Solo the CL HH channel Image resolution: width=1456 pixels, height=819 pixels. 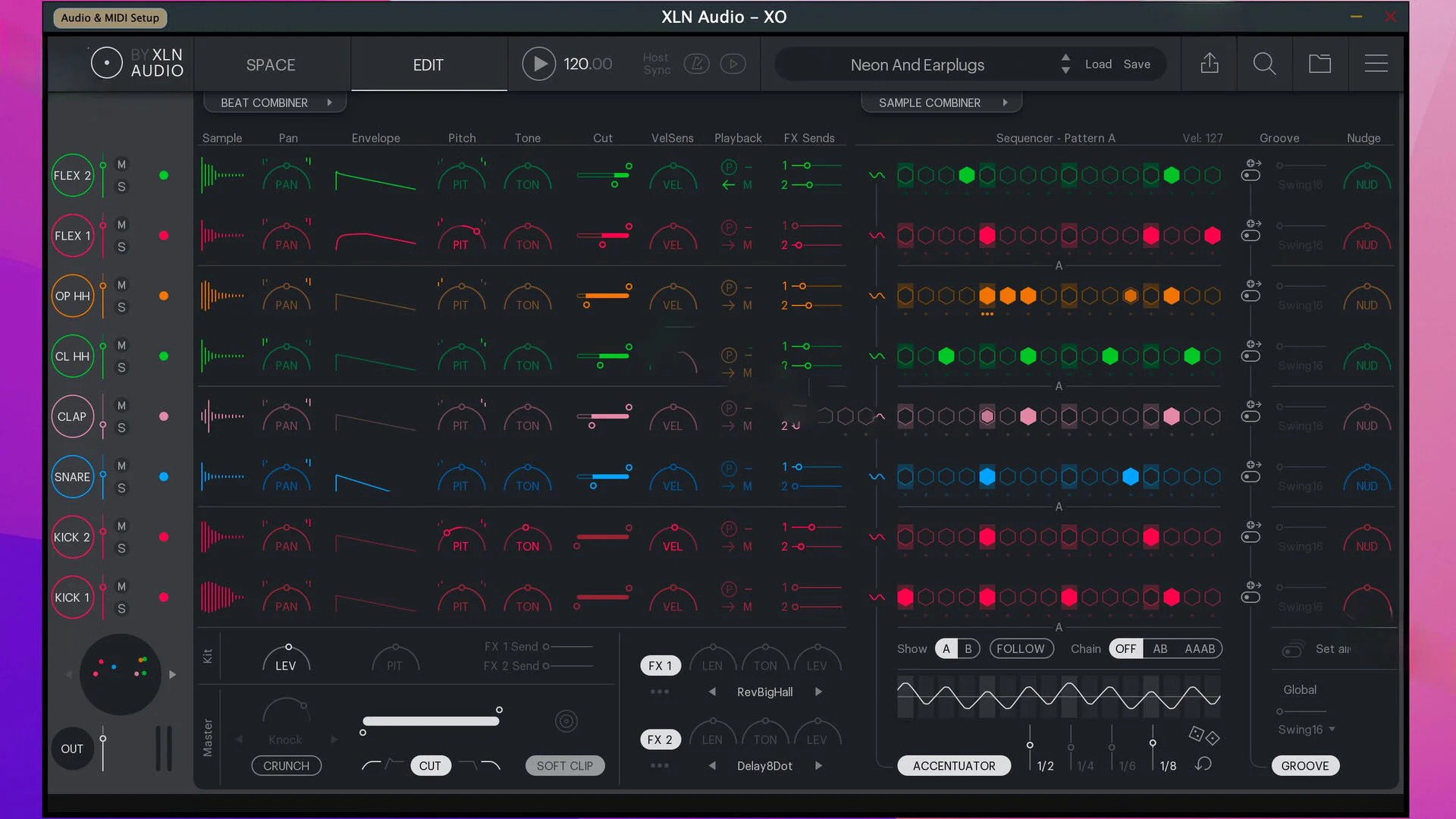point(121,368)
